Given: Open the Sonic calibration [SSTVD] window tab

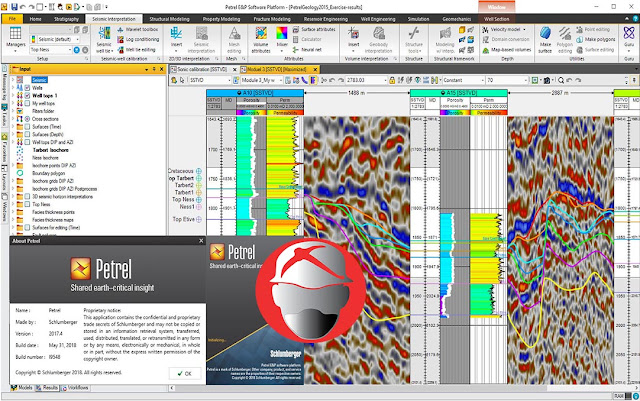Looking at the screenshot, I should point(204,69).
